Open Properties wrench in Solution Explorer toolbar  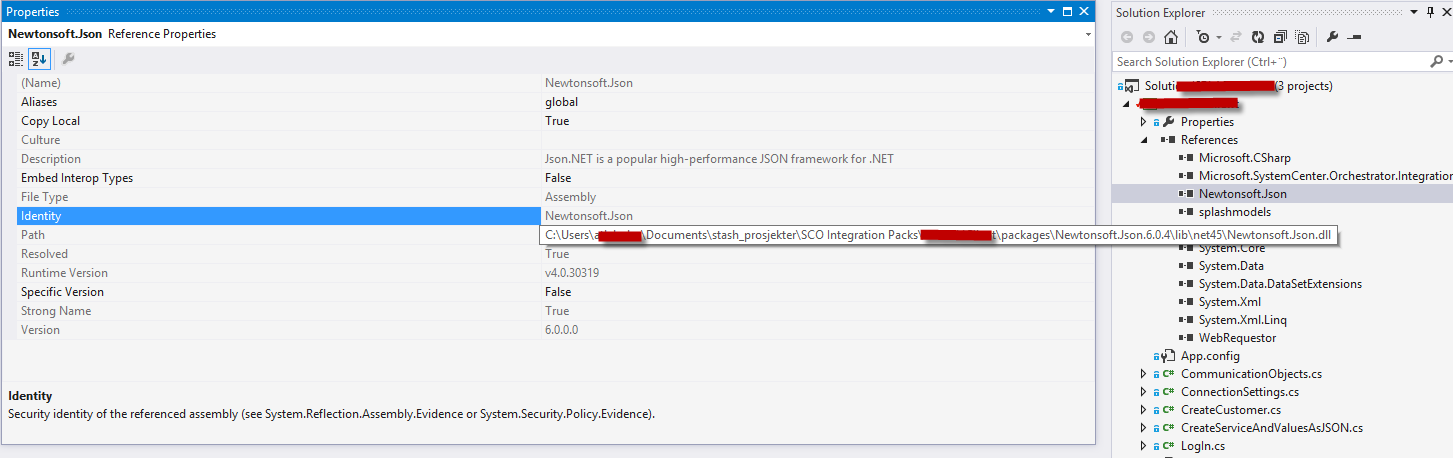(1332, 37)
